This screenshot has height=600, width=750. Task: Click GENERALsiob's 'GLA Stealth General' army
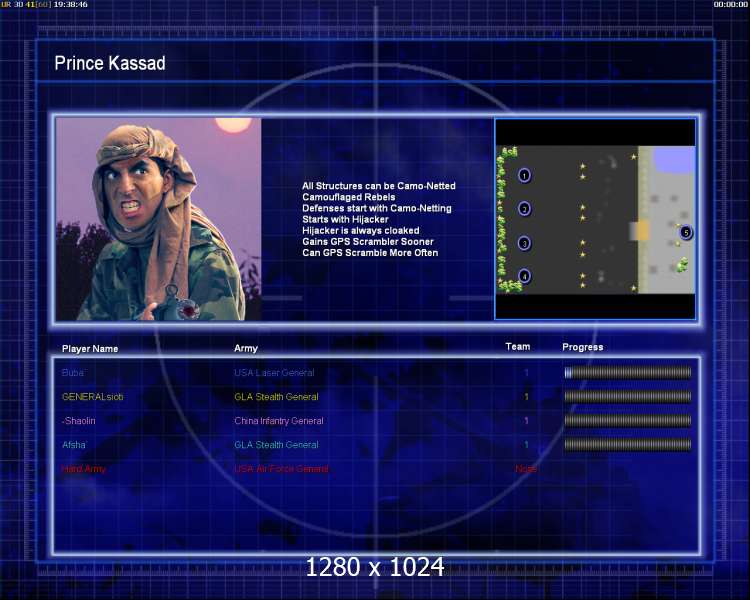[276, 397]
